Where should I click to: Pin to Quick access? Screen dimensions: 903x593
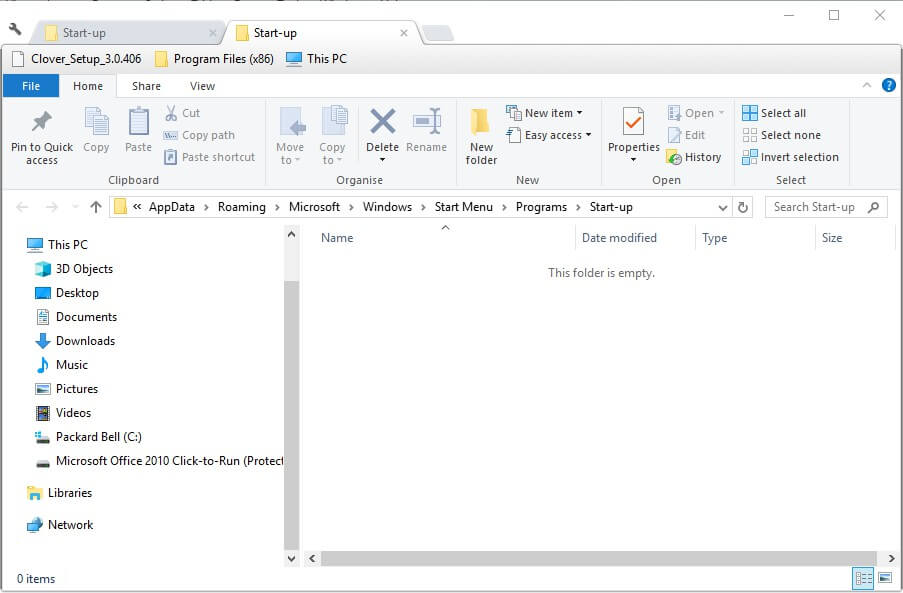point(42,137)
